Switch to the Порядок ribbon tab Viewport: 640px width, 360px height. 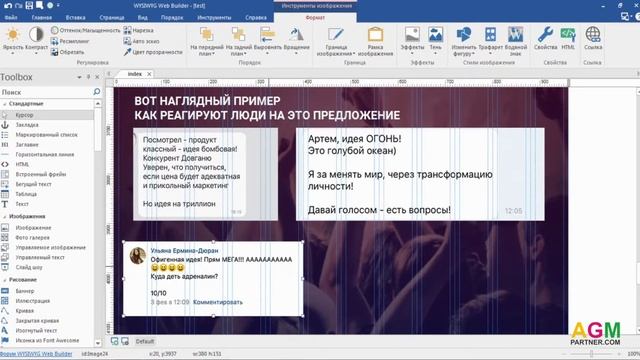click(172, 18)
